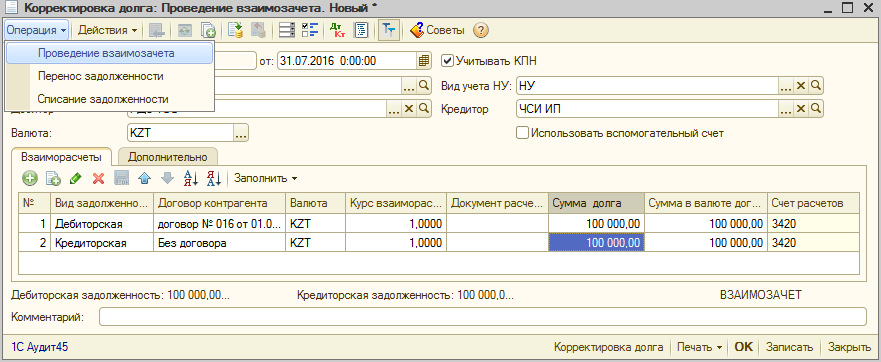881x362 pixels.
Task: Edit current row with the green pencil icon
Action: 76,179
